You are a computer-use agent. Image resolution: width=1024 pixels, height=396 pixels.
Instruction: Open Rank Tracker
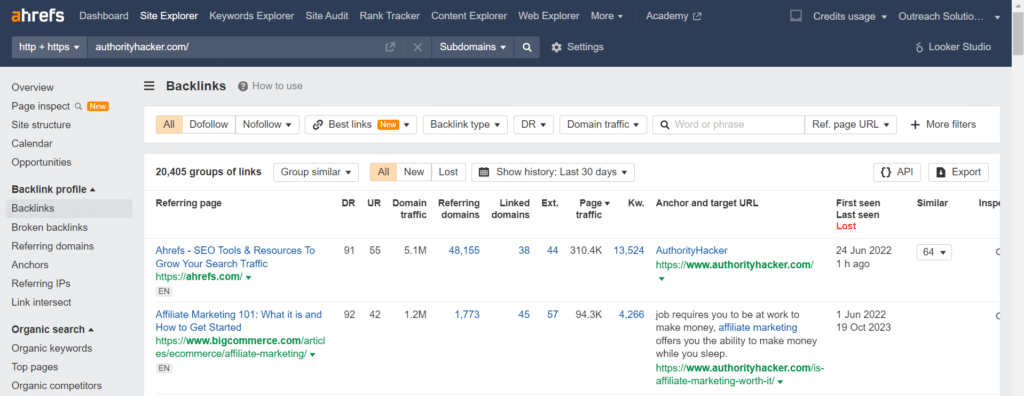(390, 16)
